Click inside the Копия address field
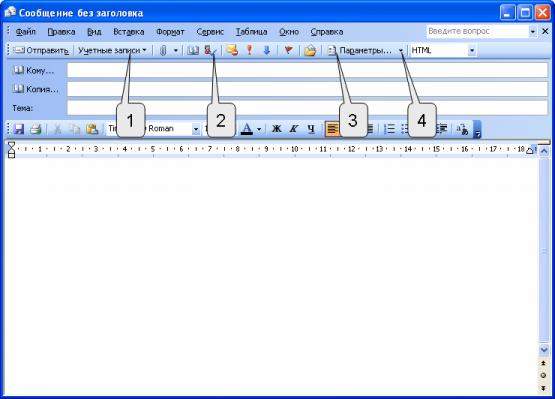Viewport: 555px width, 399px height. pyautogui.click(x=307, y=89)
